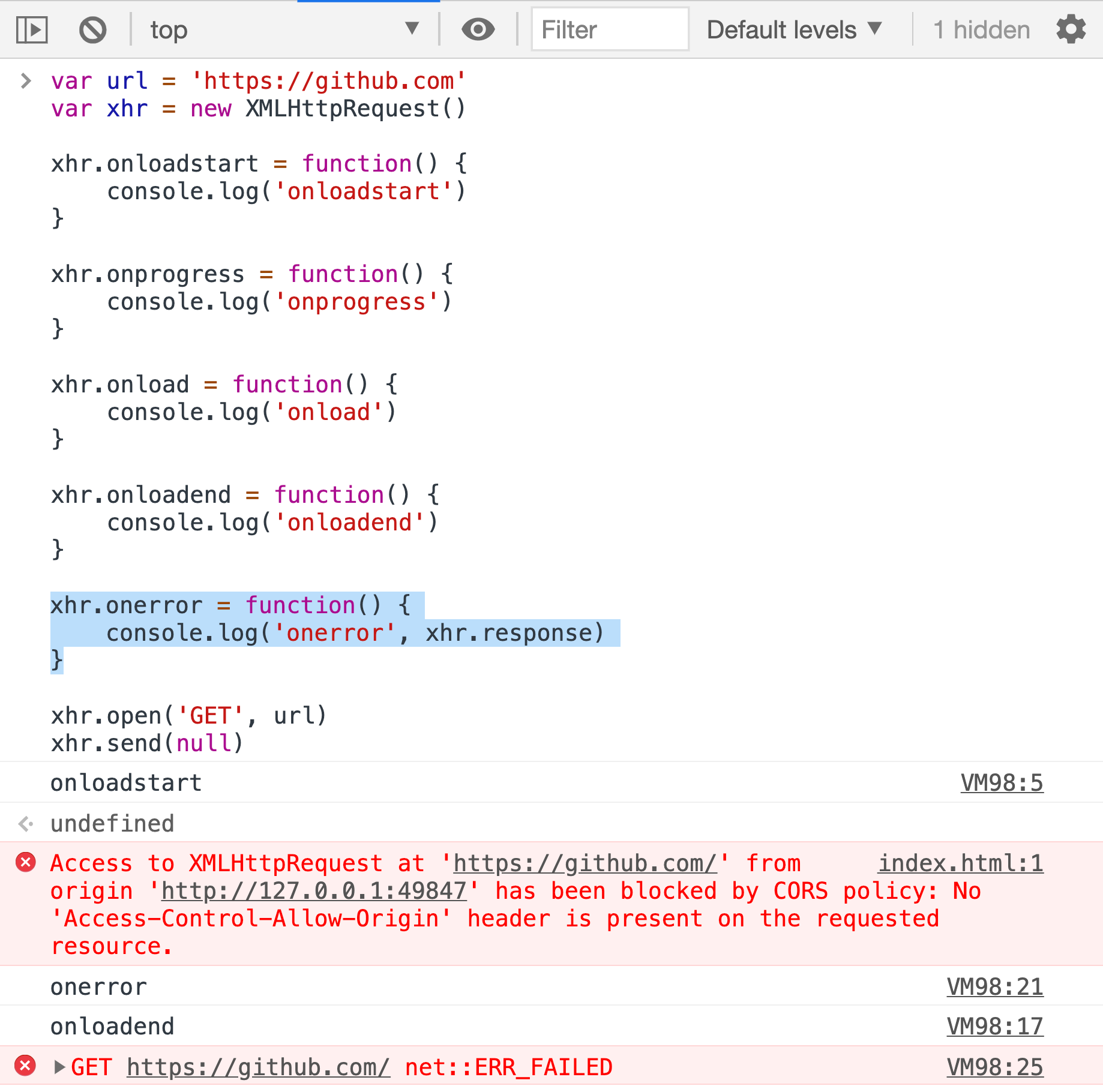Follow the http://127.0.0.1:49847 origin link
The height and width of the screenshot is (1092, 1103).
[x=314, y=890]
